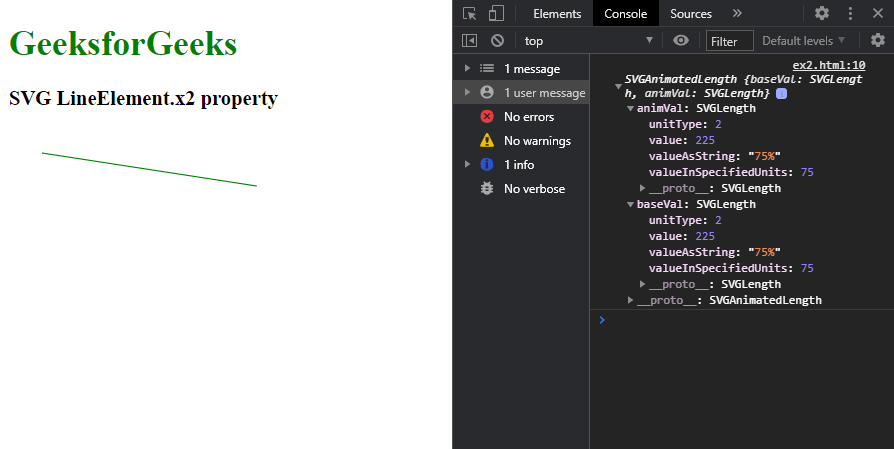Screen dimensions: 894x449
Task: Toggle device toolbar icon
Action: (x=496, y=14)
